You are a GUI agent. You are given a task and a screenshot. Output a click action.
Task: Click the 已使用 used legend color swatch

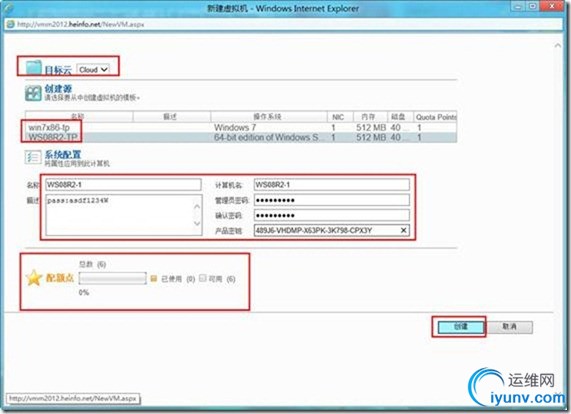pyautogui.click(x=153, y=278)
